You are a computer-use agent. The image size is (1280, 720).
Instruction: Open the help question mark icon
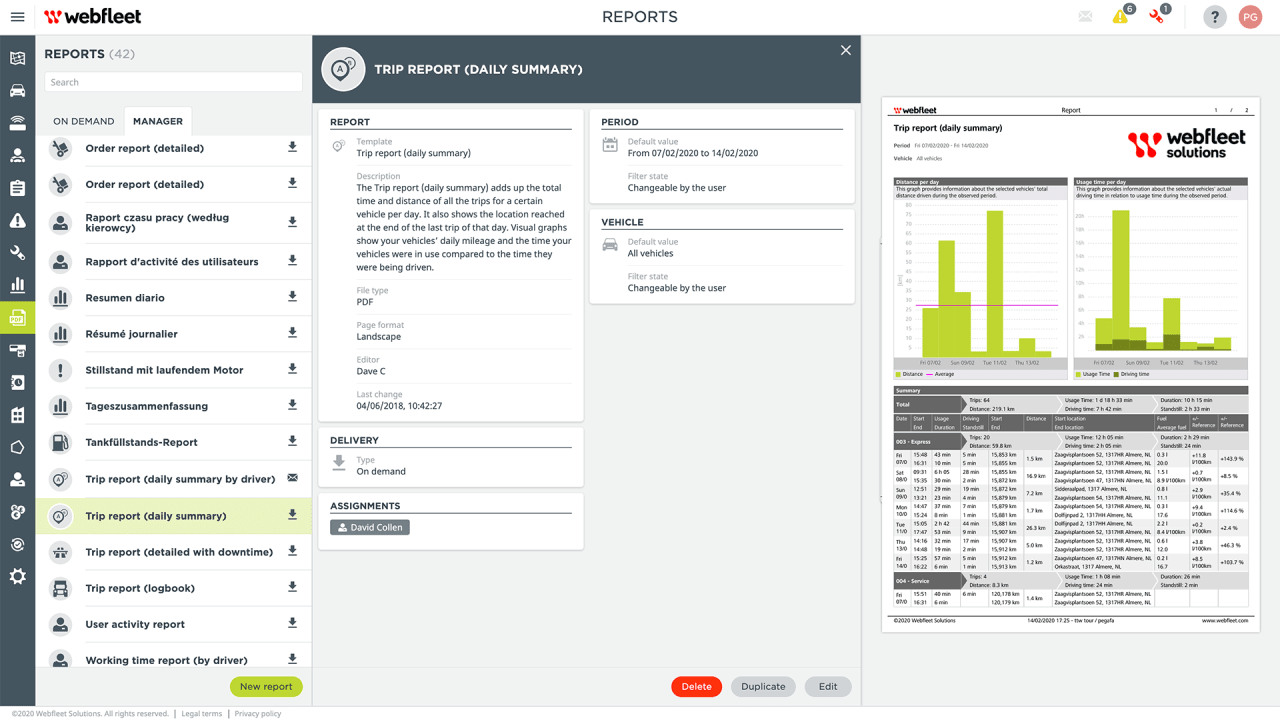(1214, 17)
